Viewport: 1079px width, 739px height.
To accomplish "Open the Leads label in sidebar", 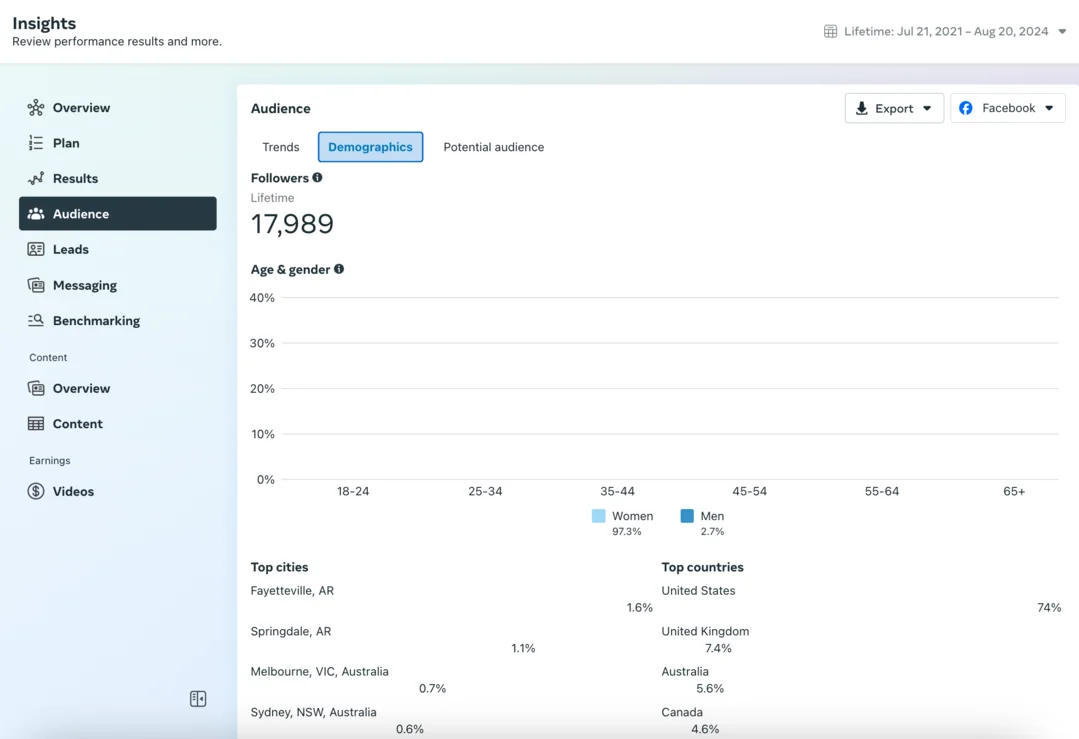I will [71, 249].
